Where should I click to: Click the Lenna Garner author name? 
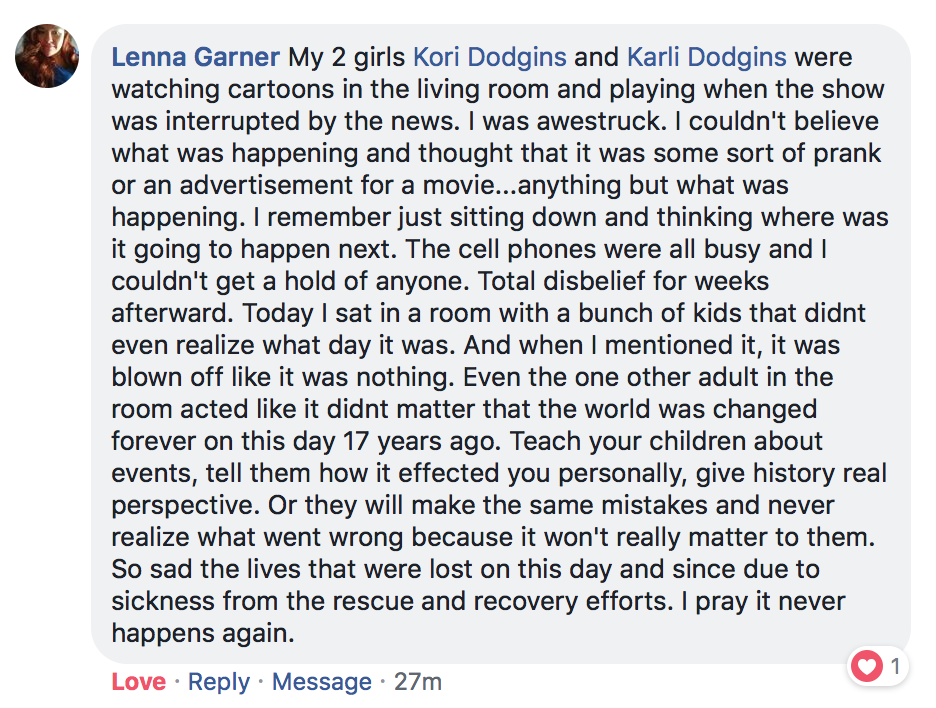click(198, 56)
